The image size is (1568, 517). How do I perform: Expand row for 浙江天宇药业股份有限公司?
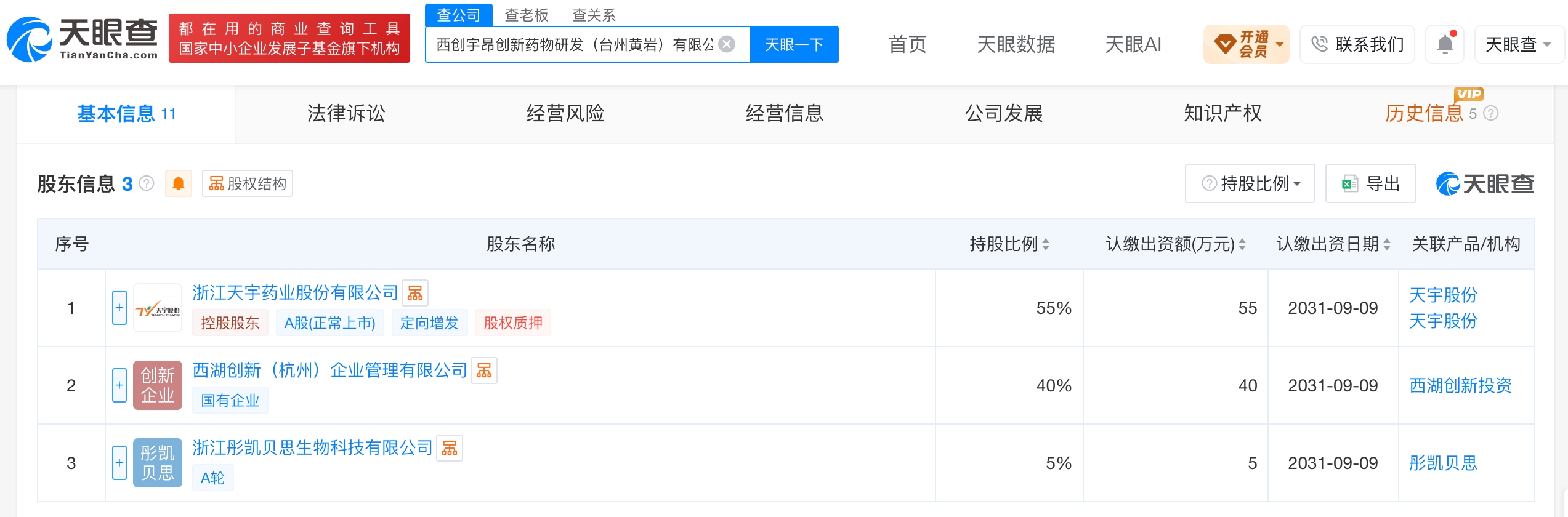pos(119,308)
